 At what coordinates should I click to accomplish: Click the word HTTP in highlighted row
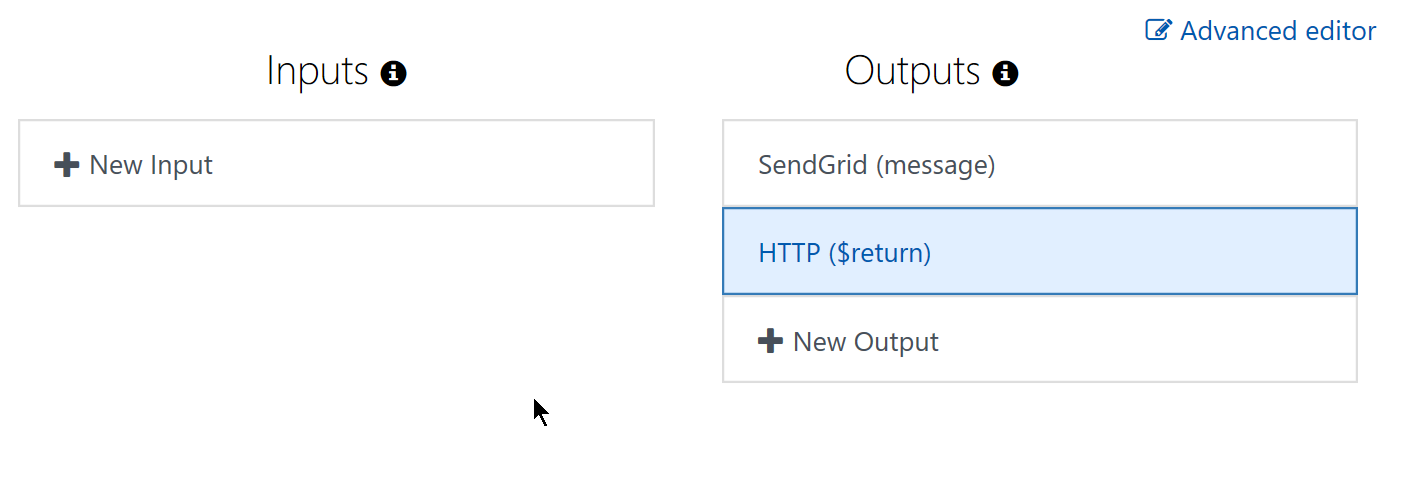tap(789, 253)
